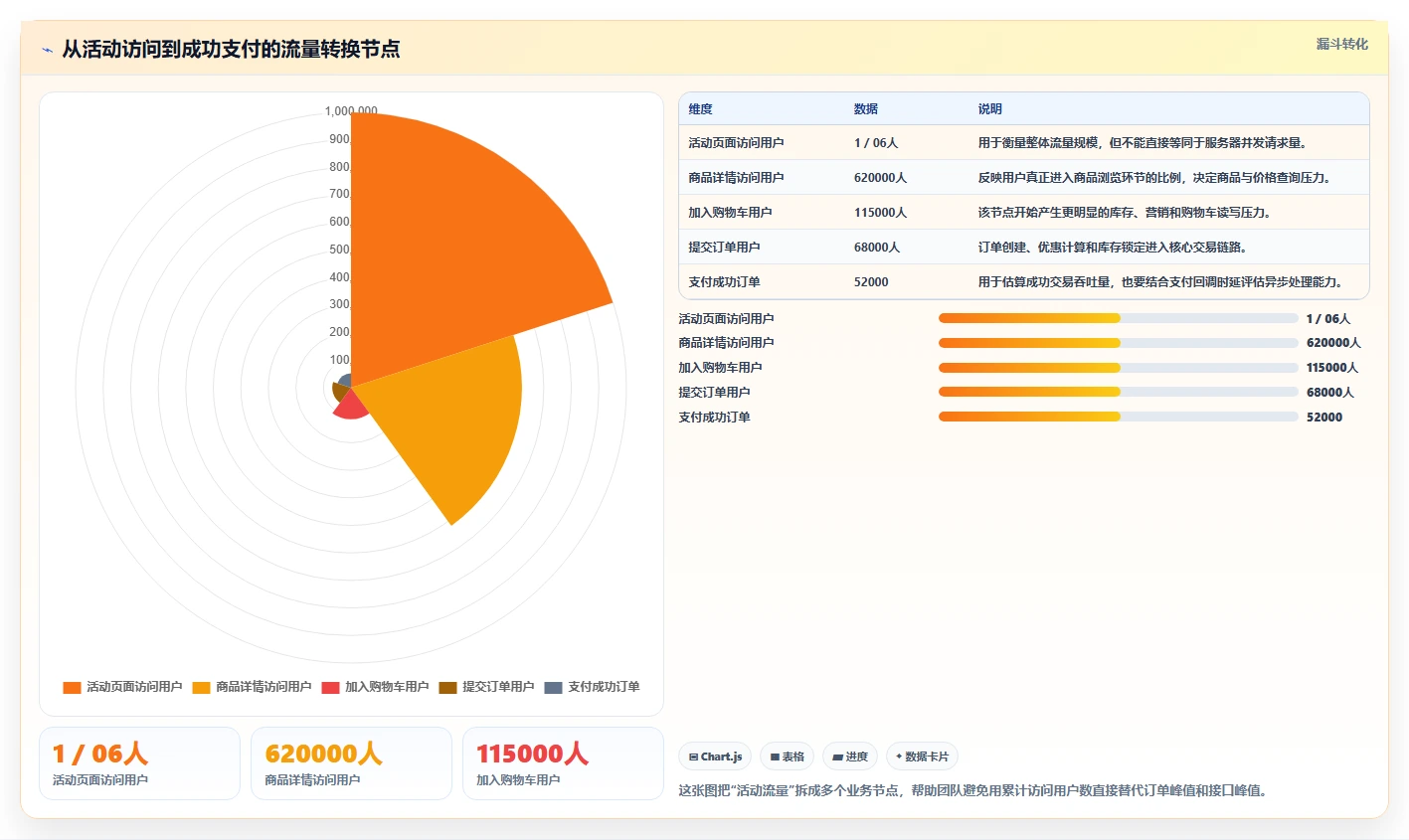Click the description starting 用于衡量整体流量规模

click(1143, 143)
